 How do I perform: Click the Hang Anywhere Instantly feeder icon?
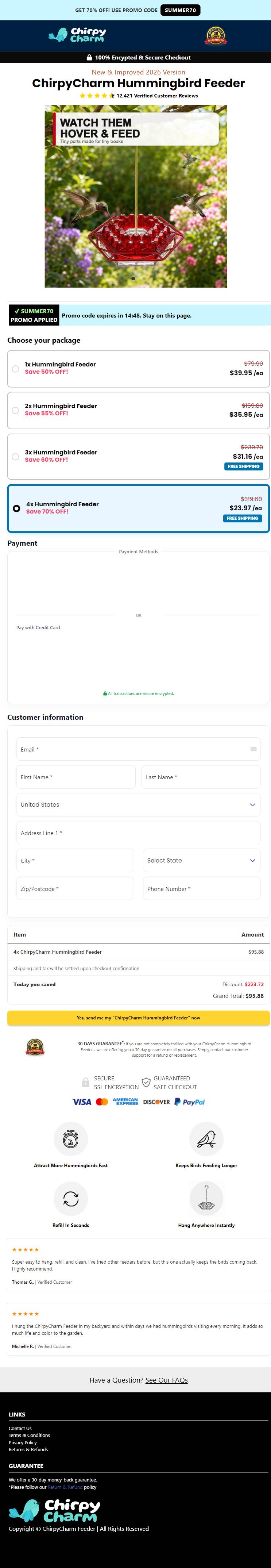(x=206, y=1198)
